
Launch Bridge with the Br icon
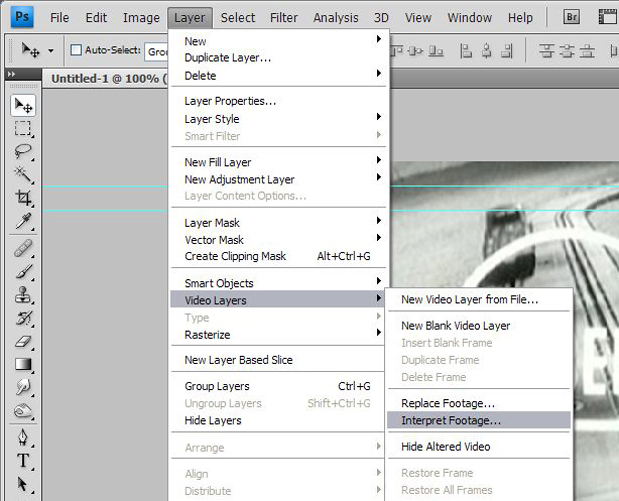point(571,17)
